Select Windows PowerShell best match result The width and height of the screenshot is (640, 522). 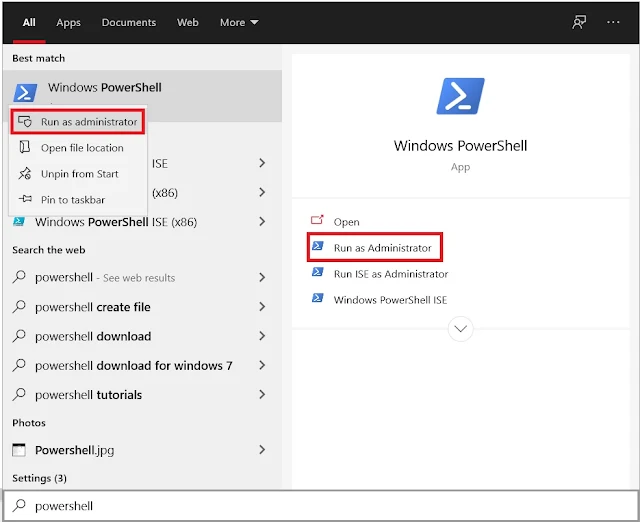[x=142, y=96]
